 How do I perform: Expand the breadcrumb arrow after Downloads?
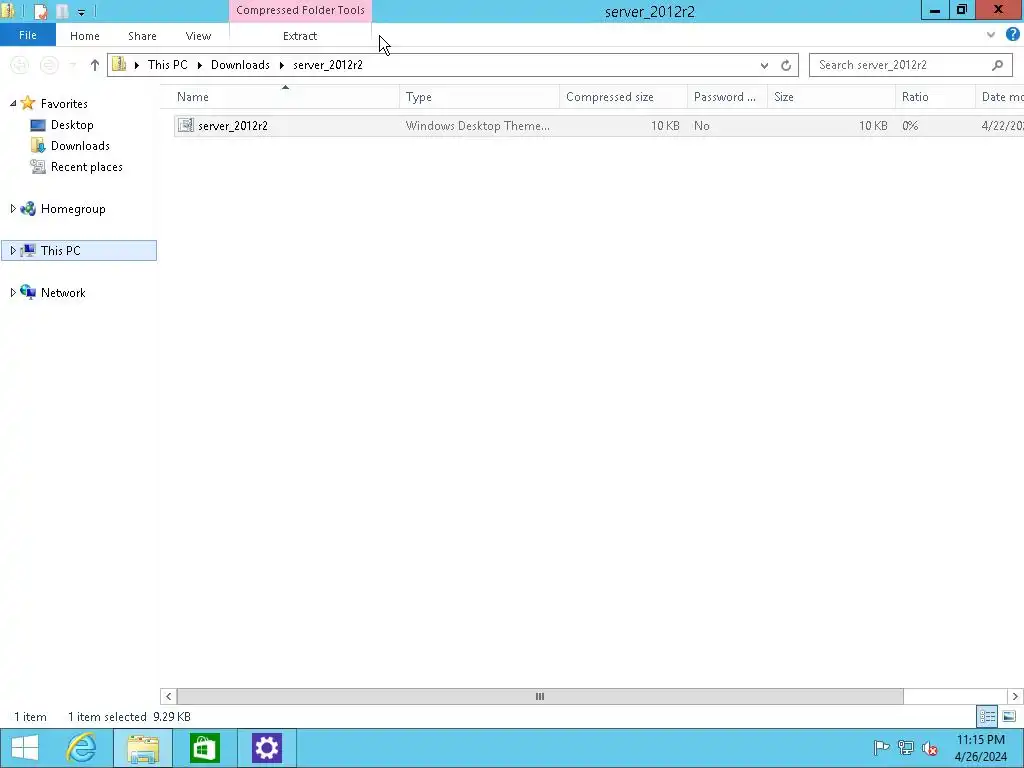coord(281,65)
